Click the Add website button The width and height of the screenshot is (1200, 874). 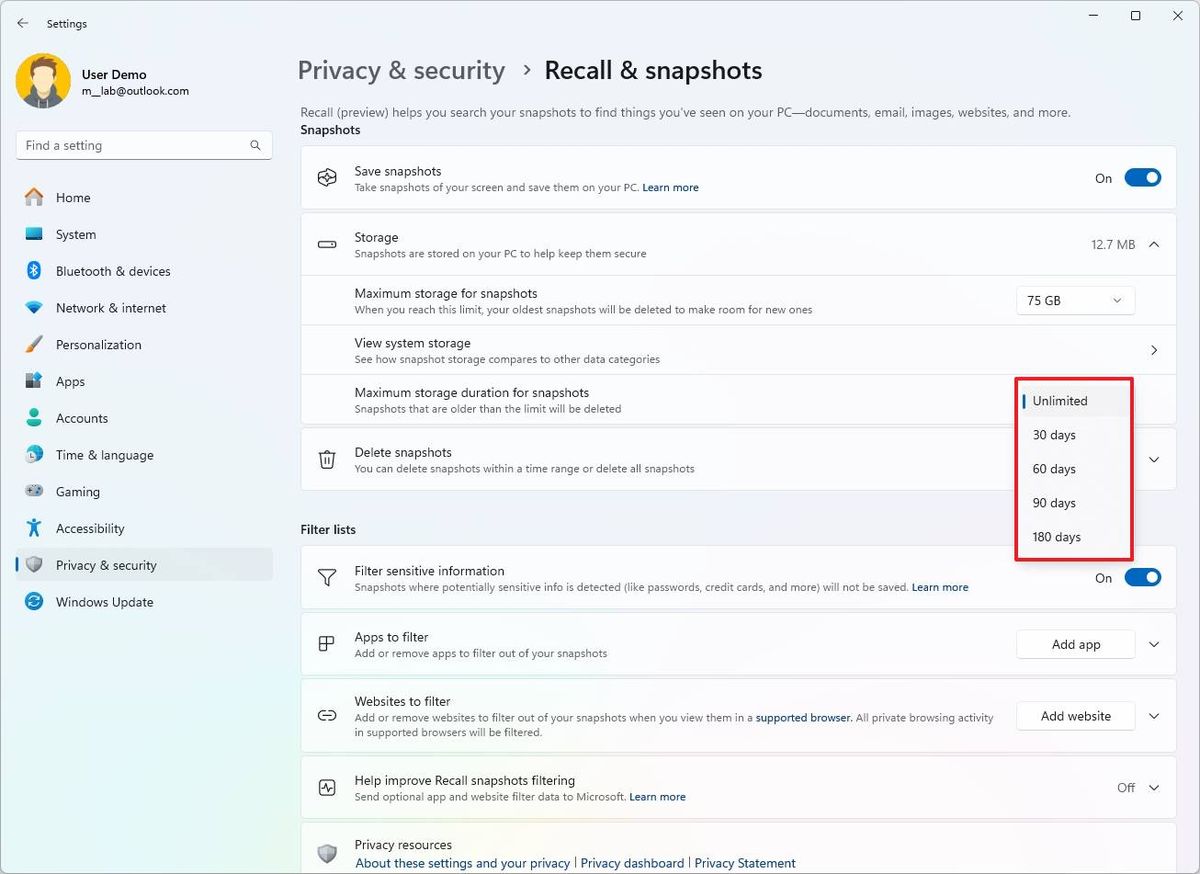1075,716
